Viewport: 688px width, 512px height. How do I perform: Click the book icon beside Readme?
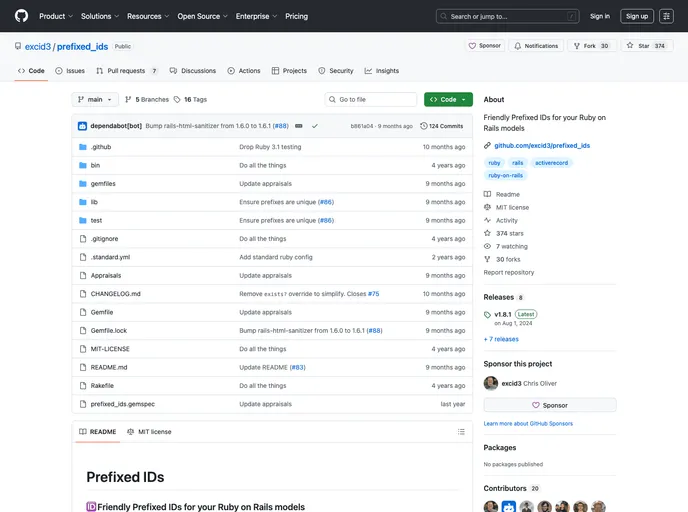pos(487,194)
